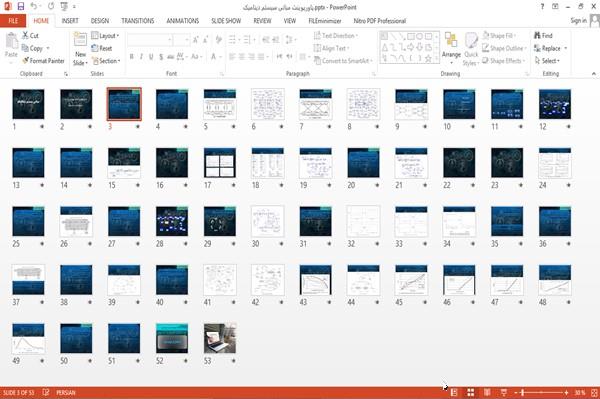
Task: Select the Format Painter tool
Action: [43, 60]
